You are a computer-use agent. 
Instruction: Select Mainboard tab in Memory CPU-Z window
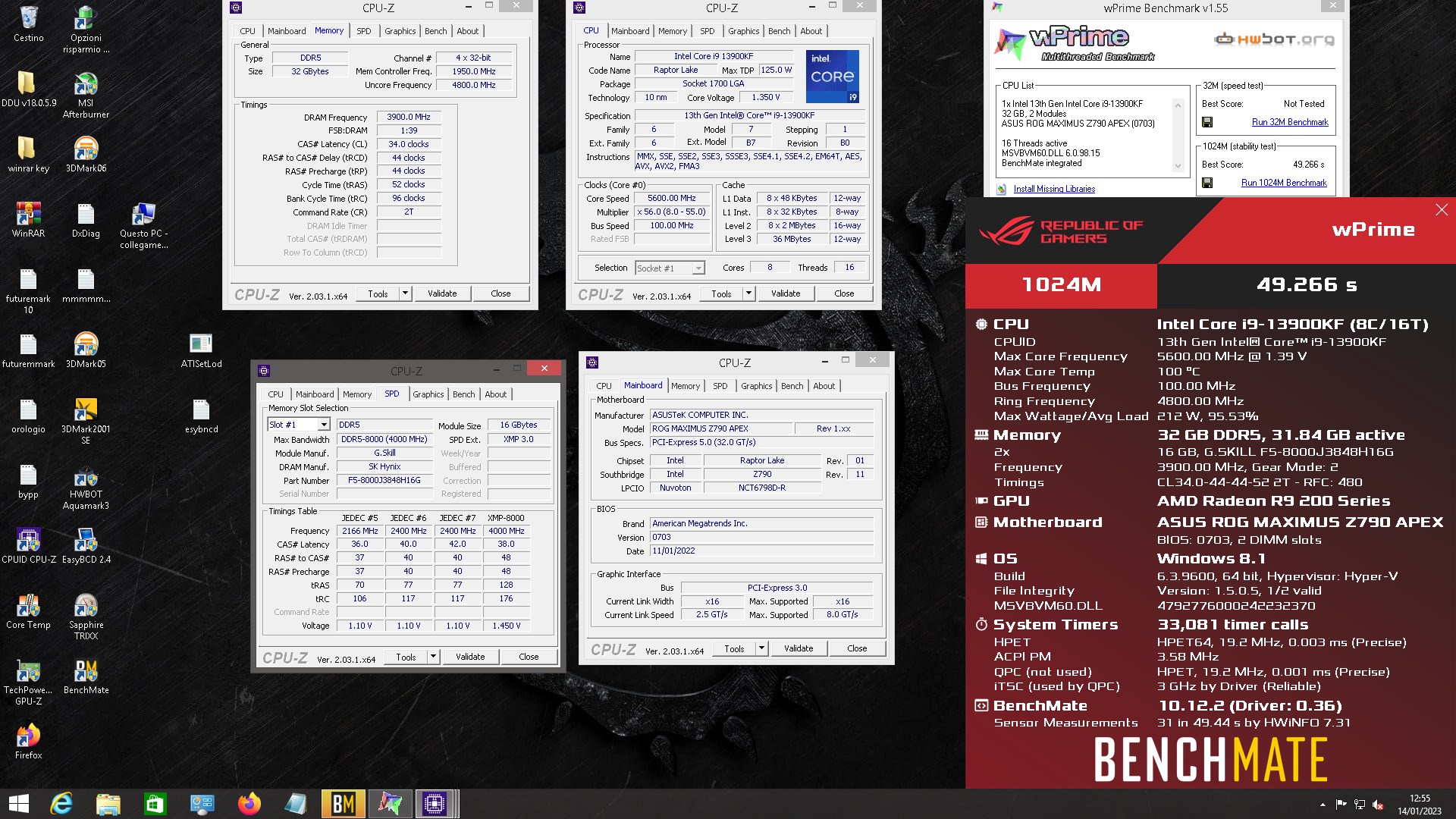tap(287, 31)
